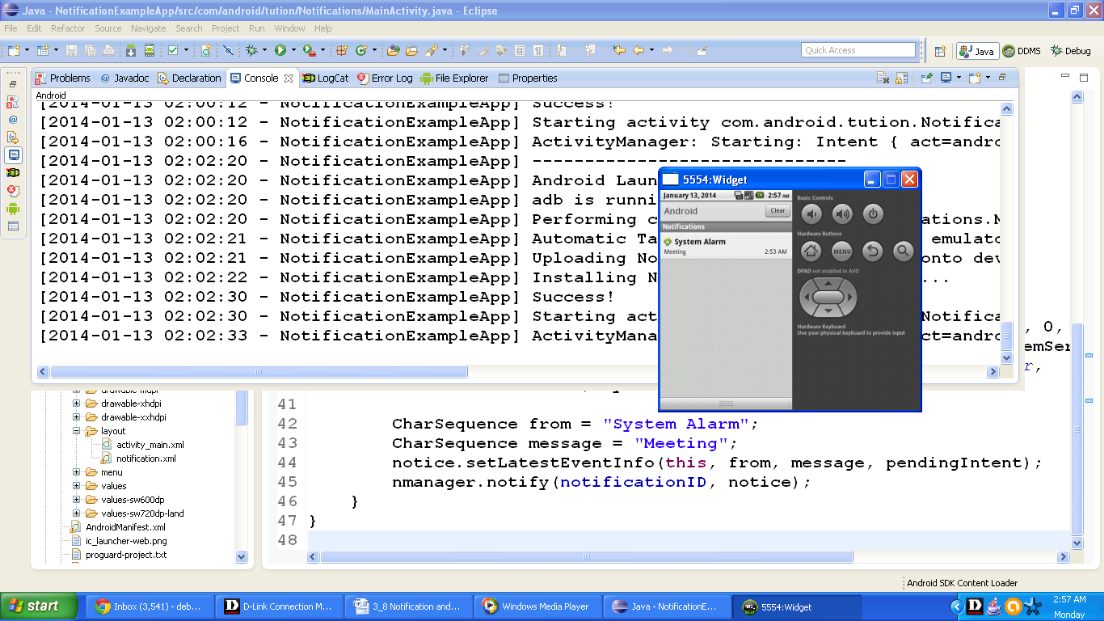Open the LogCat tab
This screenshot has width=1104, height=621.
click(326, 78)
